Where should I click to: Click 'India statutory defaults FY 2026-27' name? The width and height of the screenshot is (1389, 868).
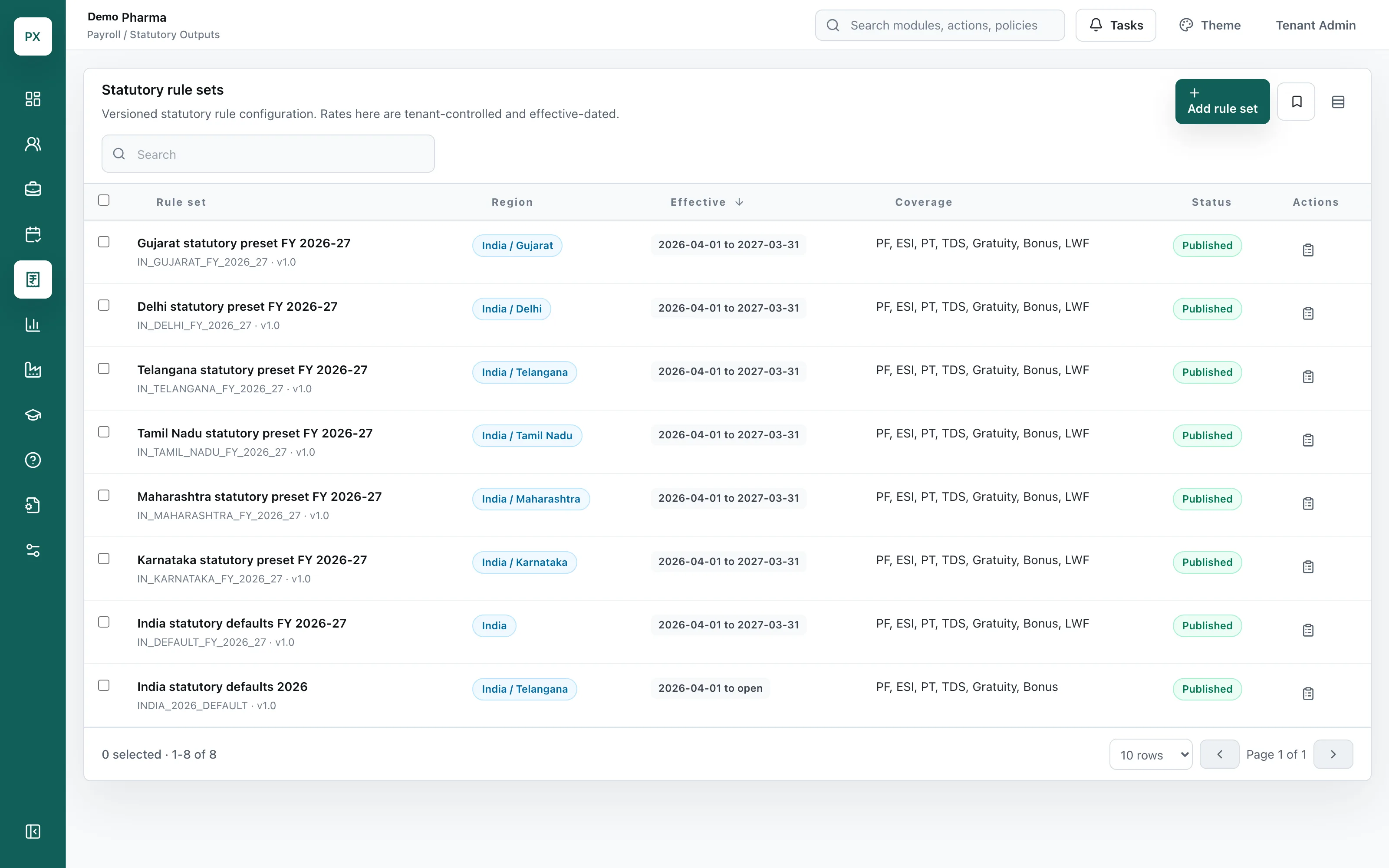click(x=242, y=624)
